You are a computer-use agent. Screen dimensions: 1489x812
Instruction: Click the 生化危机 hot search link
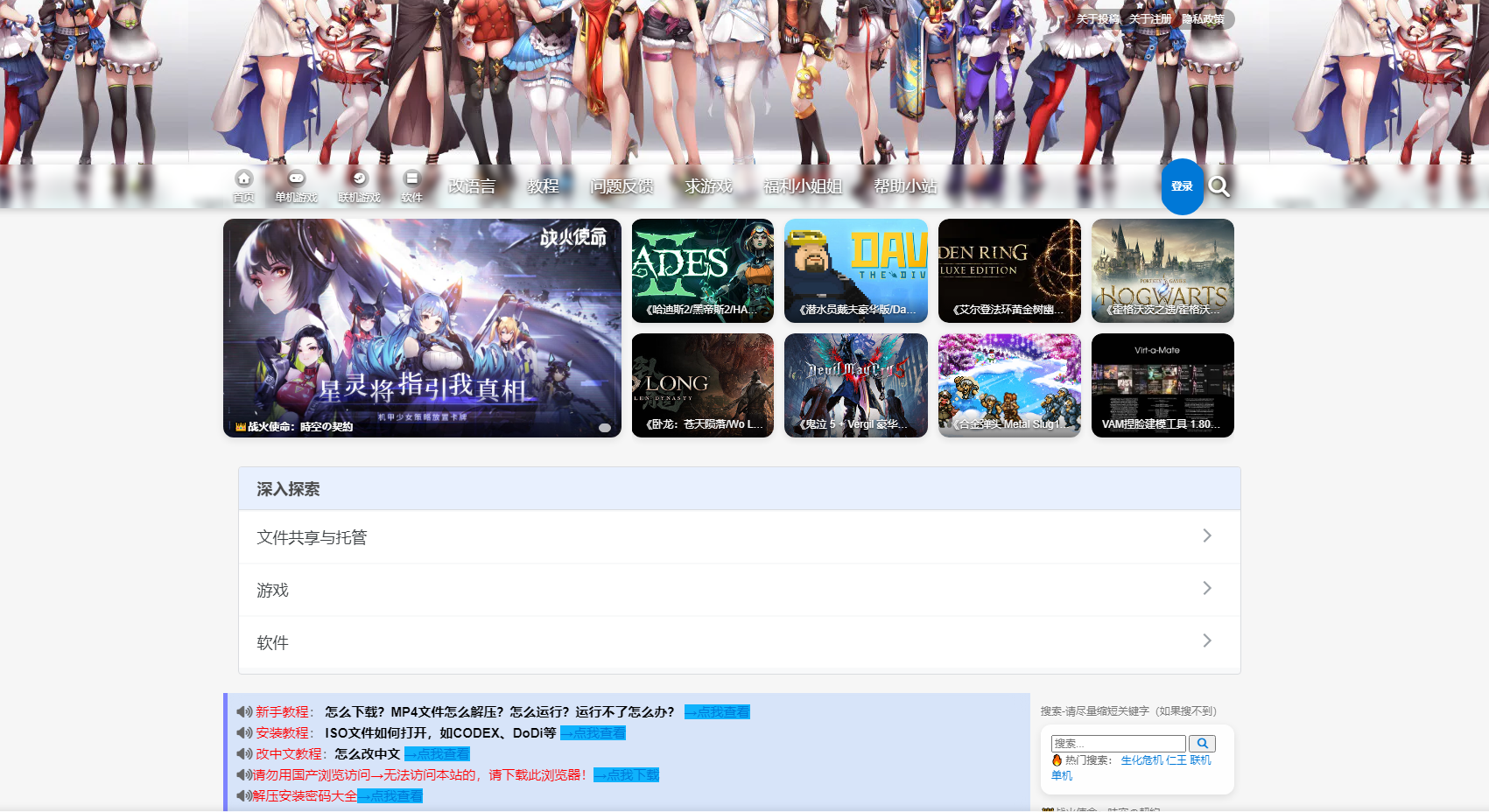coord(1142,760)
